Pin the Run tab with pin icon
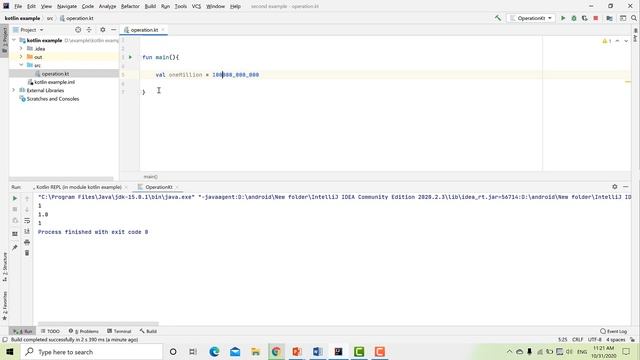The image size is (640, 360). 15,248
